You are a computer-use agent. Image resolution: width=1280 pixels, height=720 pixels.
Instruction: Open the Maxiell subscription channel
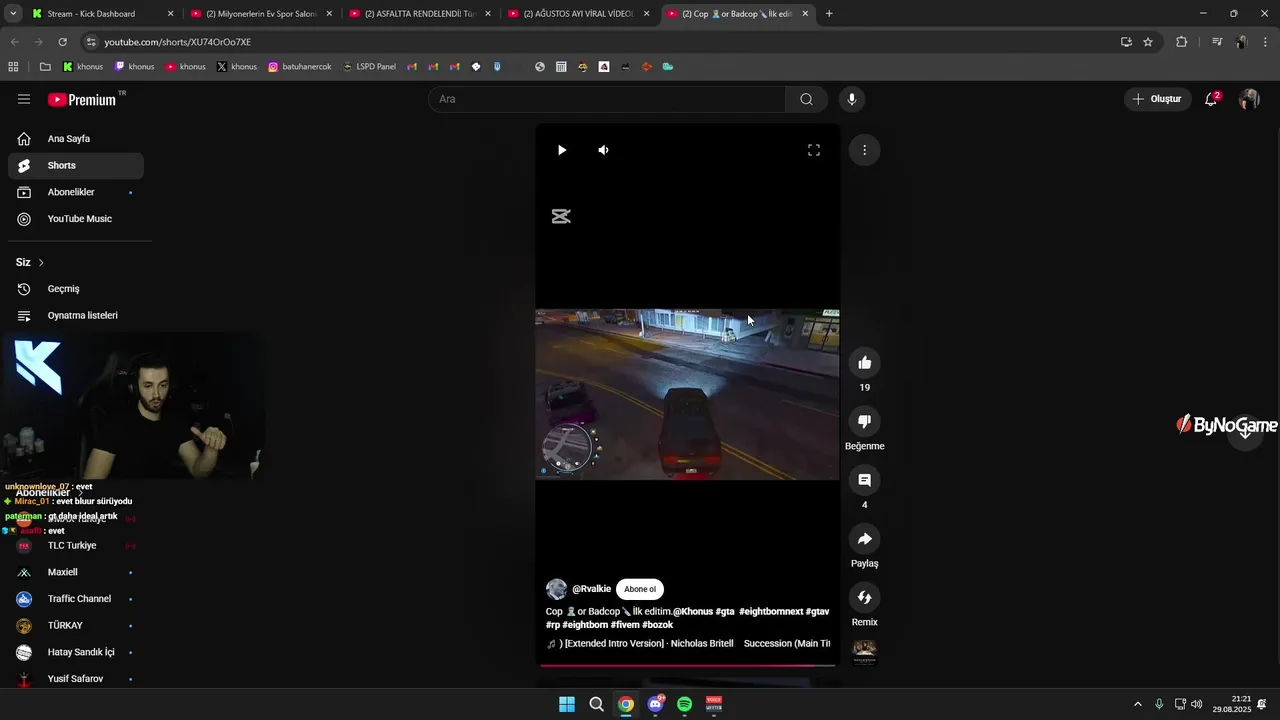[x=76, y=572]
